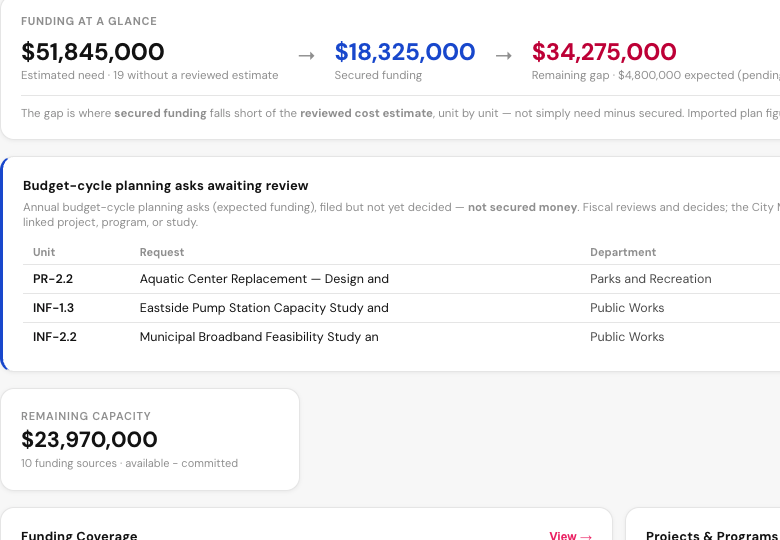Click Public Works in the INF-1.3 row
The width and height of the screenshot is (780, 540).
coord(627,308)
